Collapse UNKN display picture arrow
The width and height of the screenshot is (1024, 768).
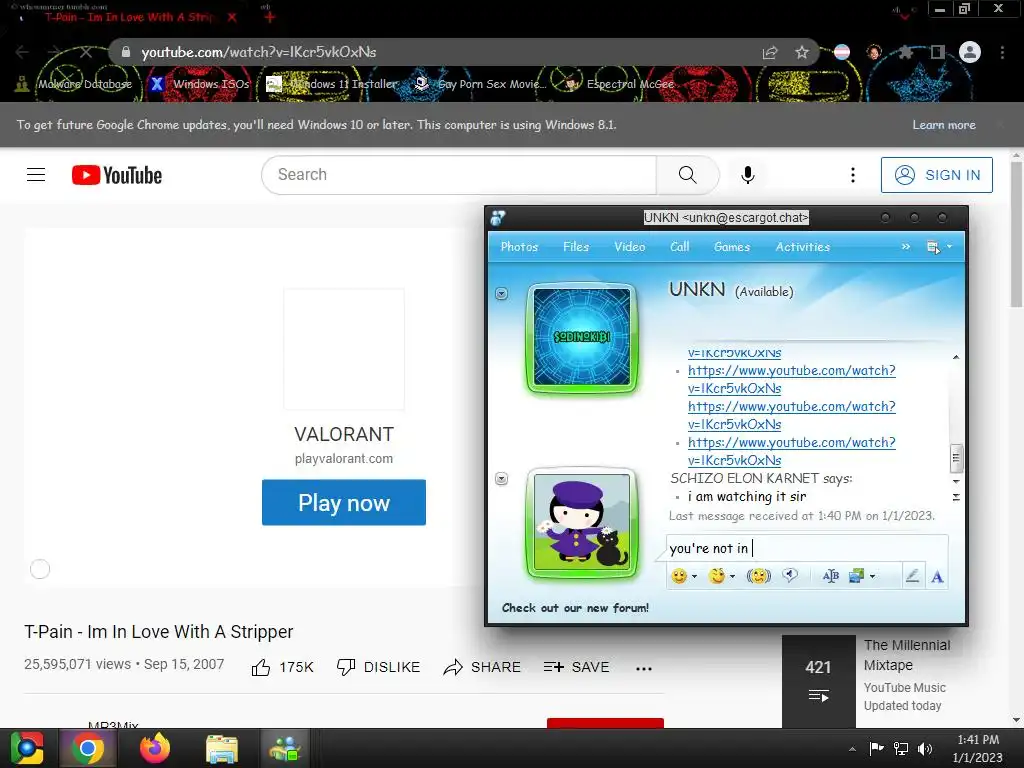[x=502, y=293]
